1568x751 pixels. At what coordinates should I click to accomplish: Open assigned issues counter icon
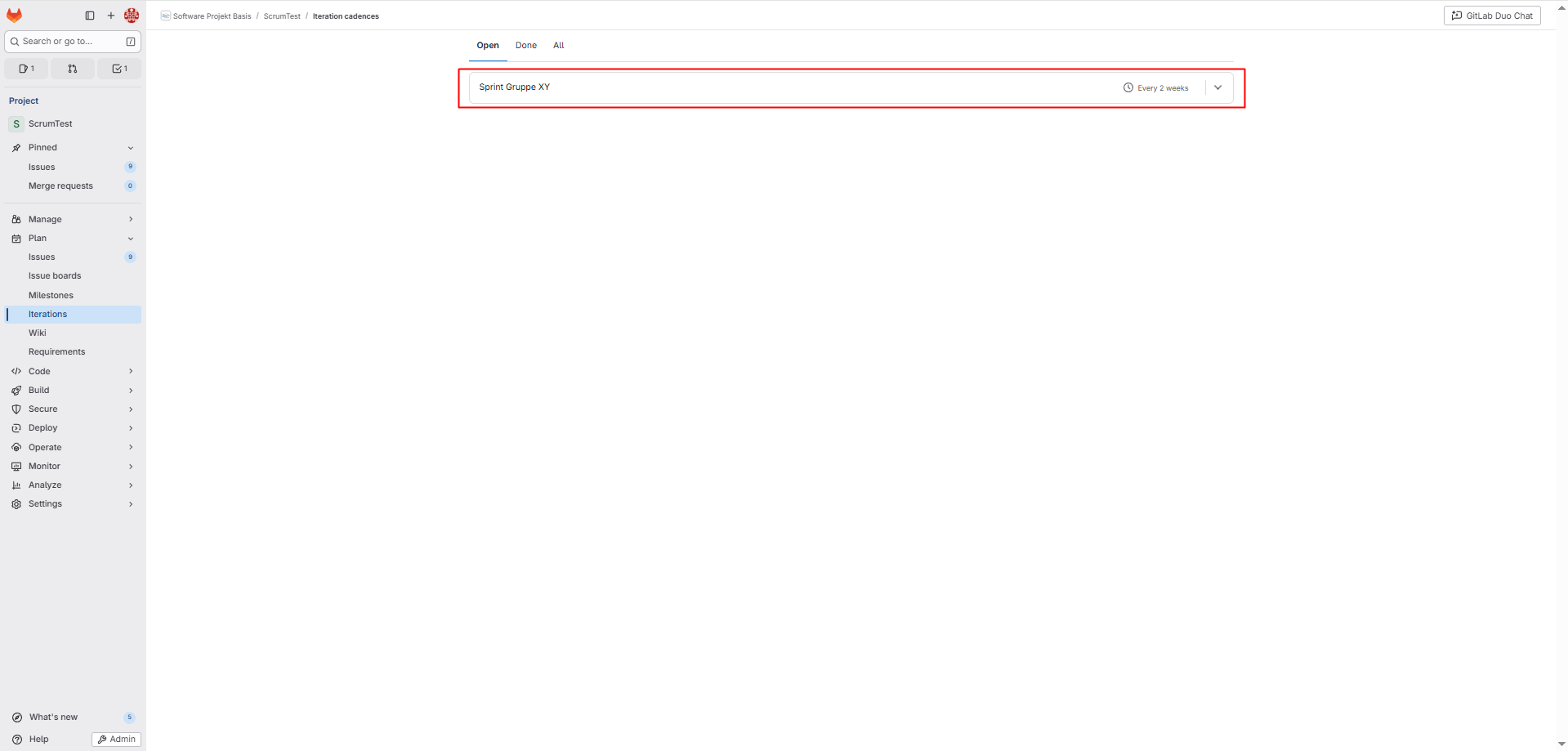point(27,69)
